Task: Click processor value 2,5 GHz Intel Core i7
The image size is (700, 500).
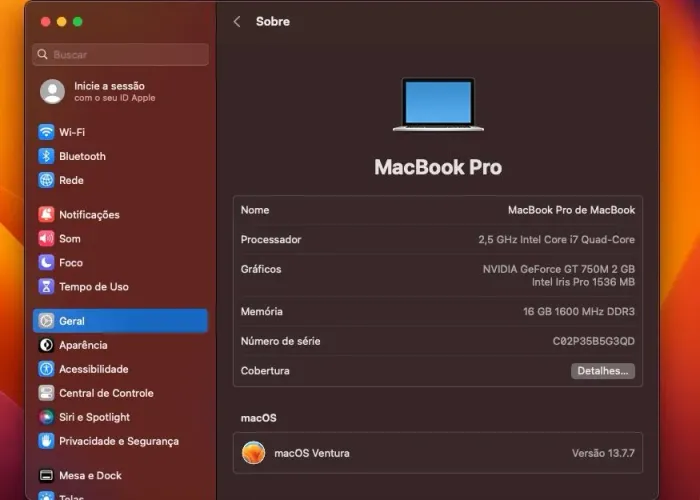Action: [556, 240]
